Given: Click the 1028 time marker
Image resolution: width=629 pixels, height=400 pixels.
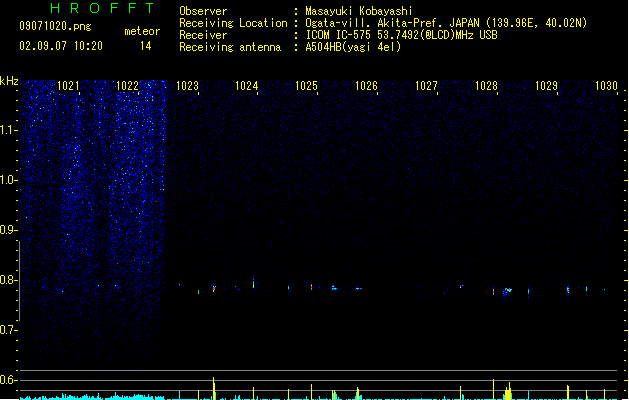Looking at the screenshot, I should pos(486,86).
